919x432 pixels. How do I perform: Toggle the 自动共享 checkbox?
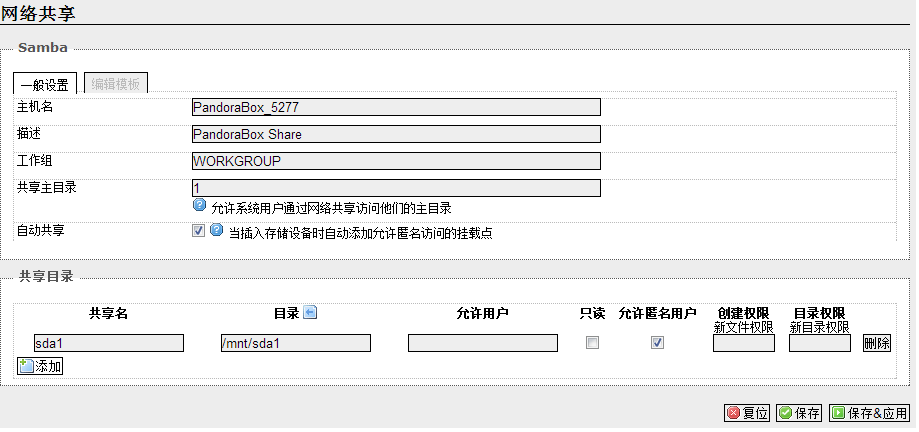(x=199, y=231)
